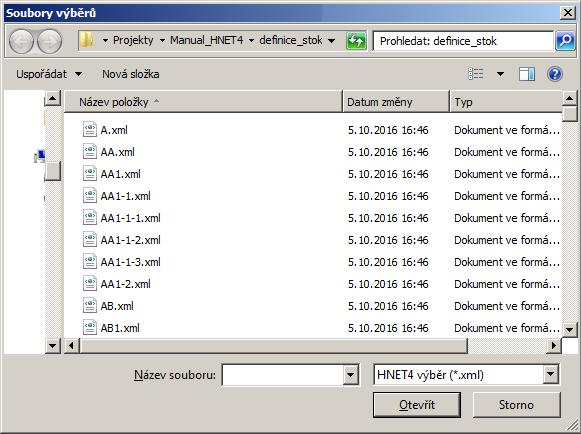
Task: Select the A.xml file icon
Action: pyautogui.click(x=90, y=130)
